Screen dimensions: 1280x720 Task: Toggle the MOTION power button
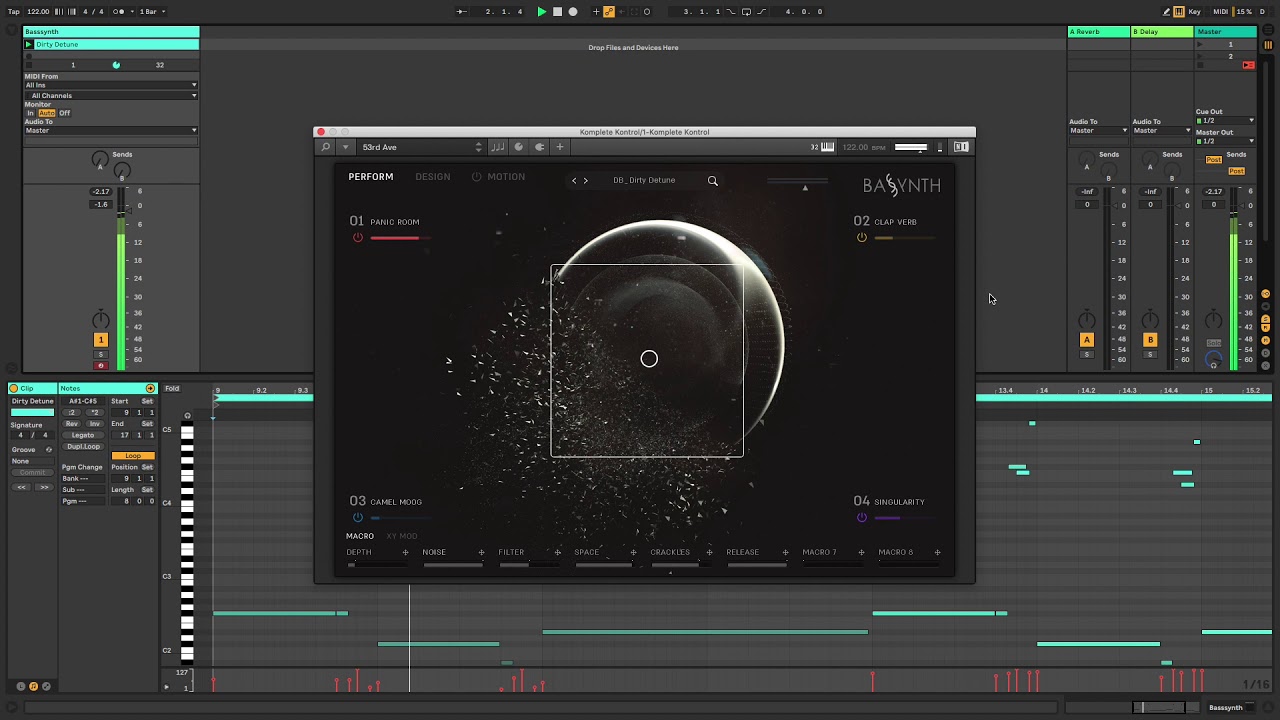tap(477, 177)
